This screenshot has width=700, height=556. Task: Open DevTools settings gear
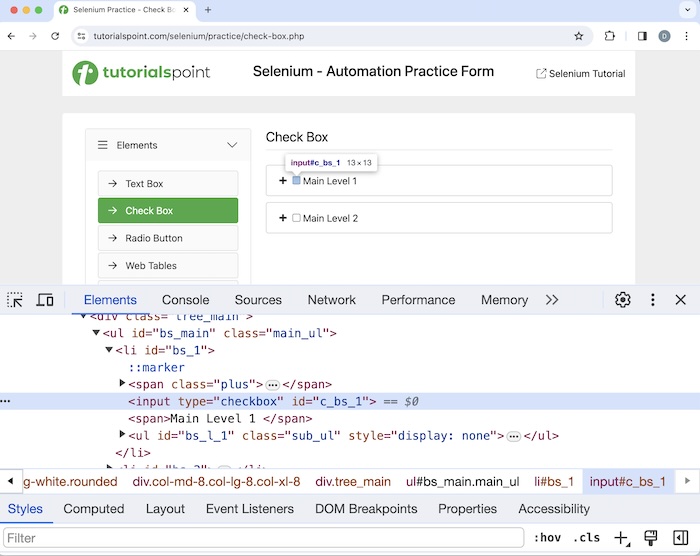tap(622, 300)
